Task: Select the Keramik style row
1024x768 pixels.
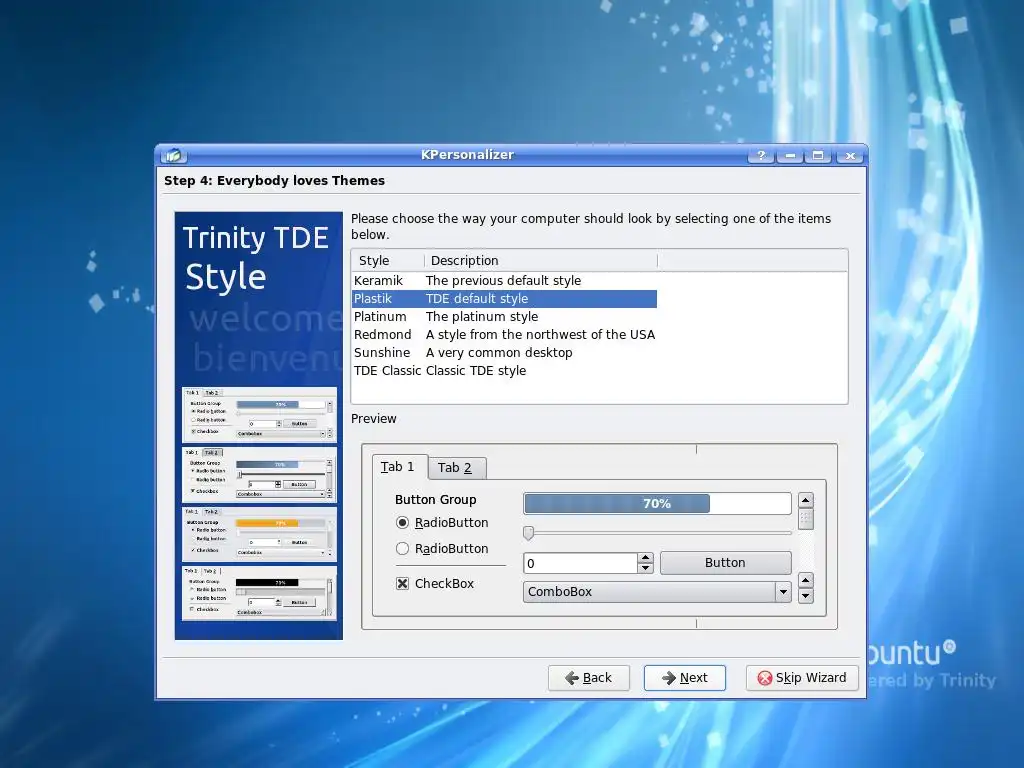Action: [504, 281]
